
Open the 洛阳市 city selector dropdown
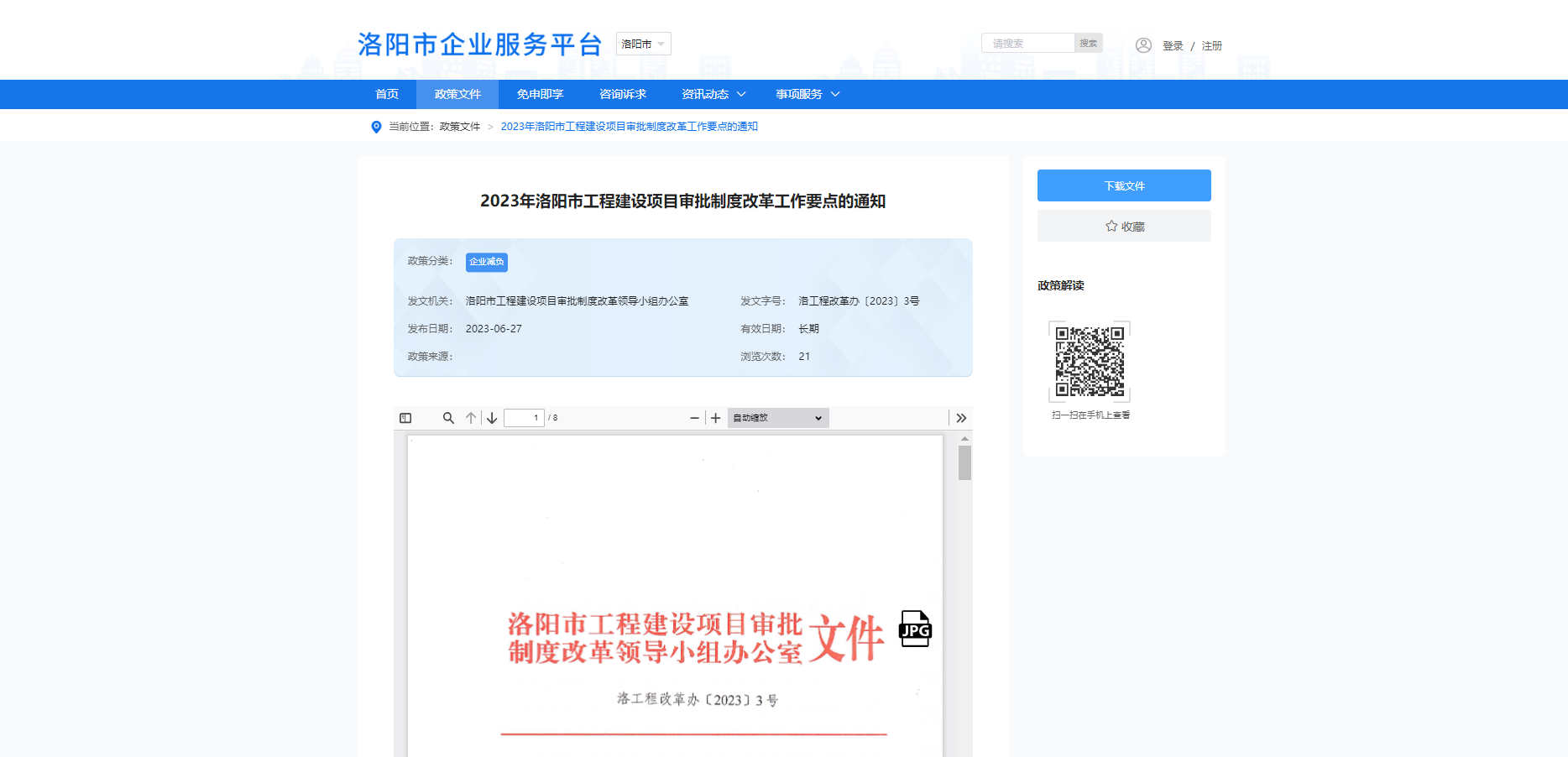point(644,44)
